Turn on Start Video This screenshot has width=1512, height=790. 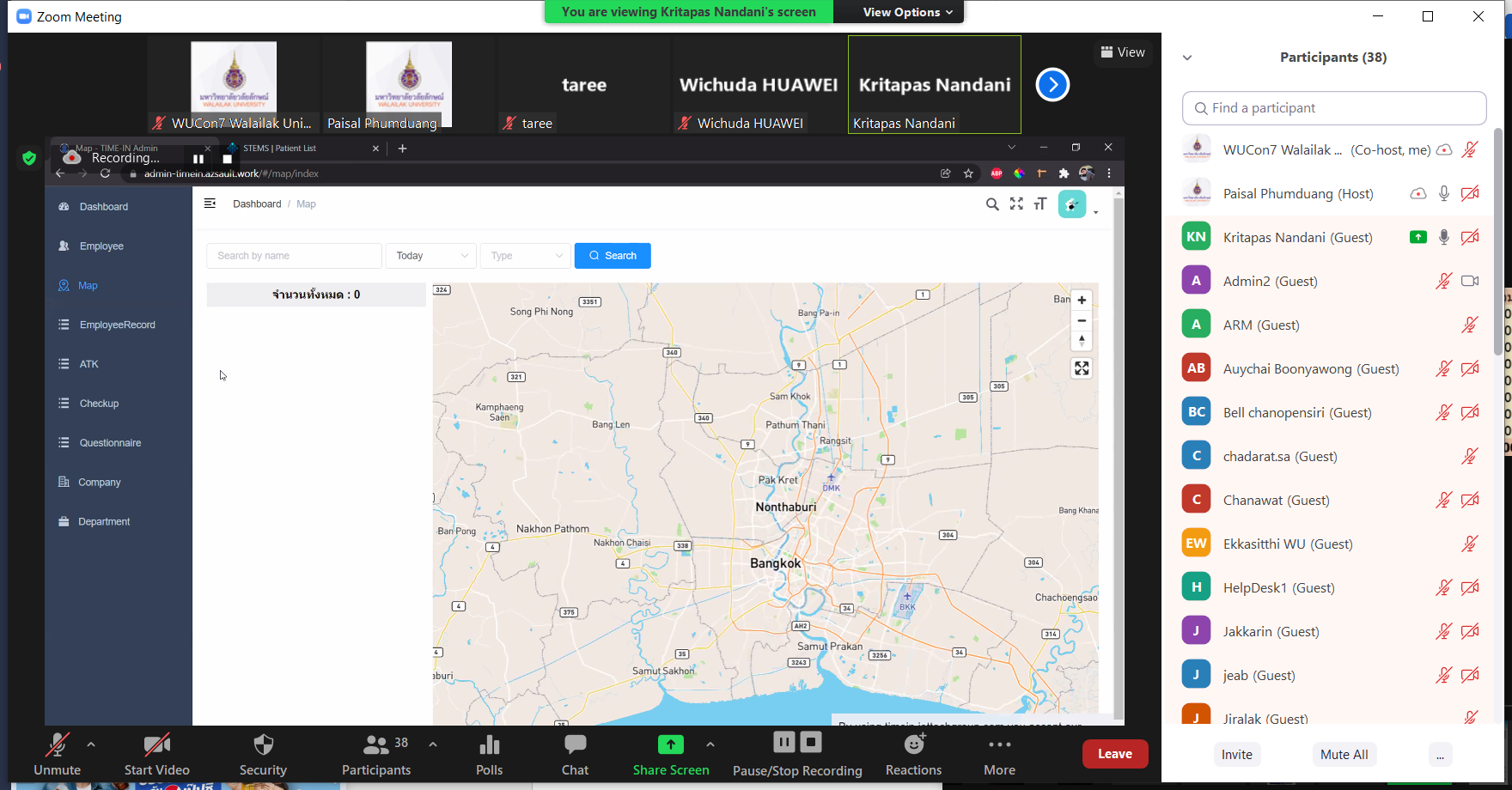pos(156,745)
